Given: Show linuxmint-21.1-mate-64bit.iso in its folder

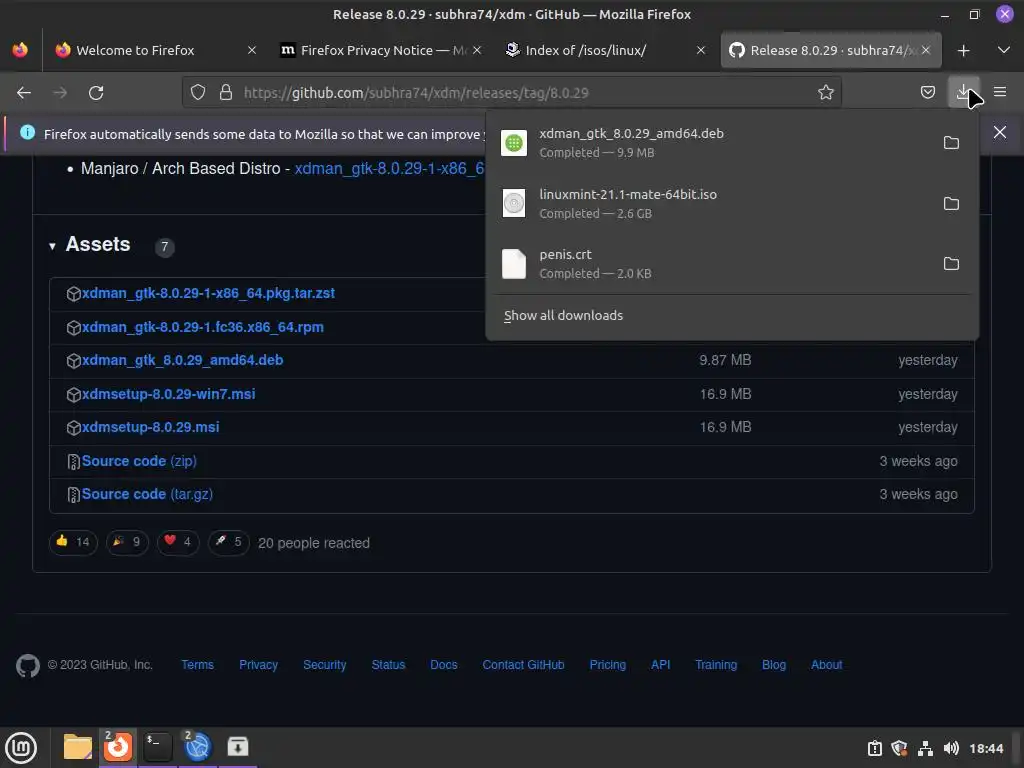Looking at the screenshot, I should [x=952, y=204].
